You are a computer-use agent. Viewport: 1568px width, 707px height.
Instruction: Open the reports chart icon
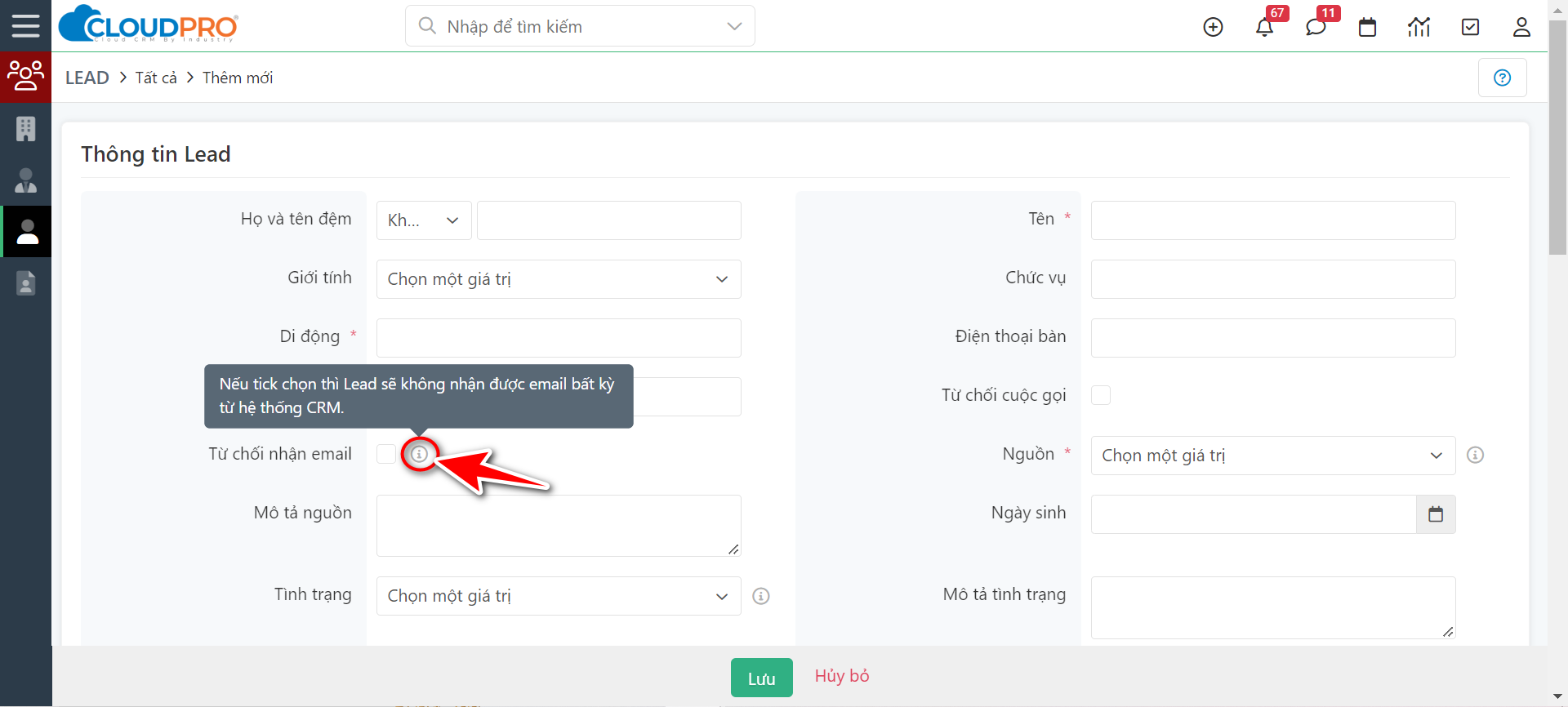[x=1419, y=27]
